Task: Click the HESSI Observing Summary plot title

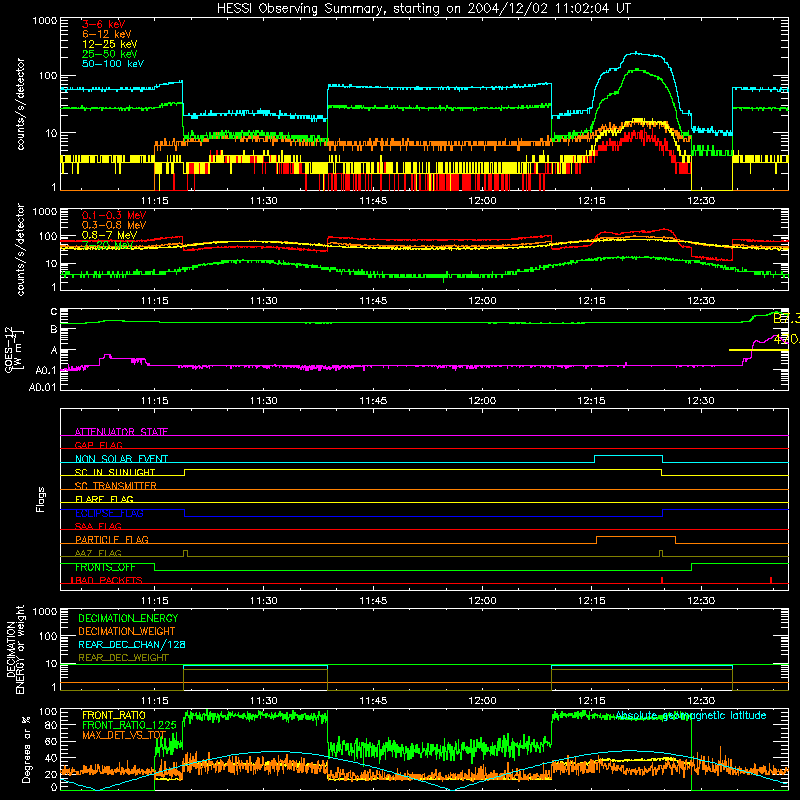Action: click(x=423, y=9)
